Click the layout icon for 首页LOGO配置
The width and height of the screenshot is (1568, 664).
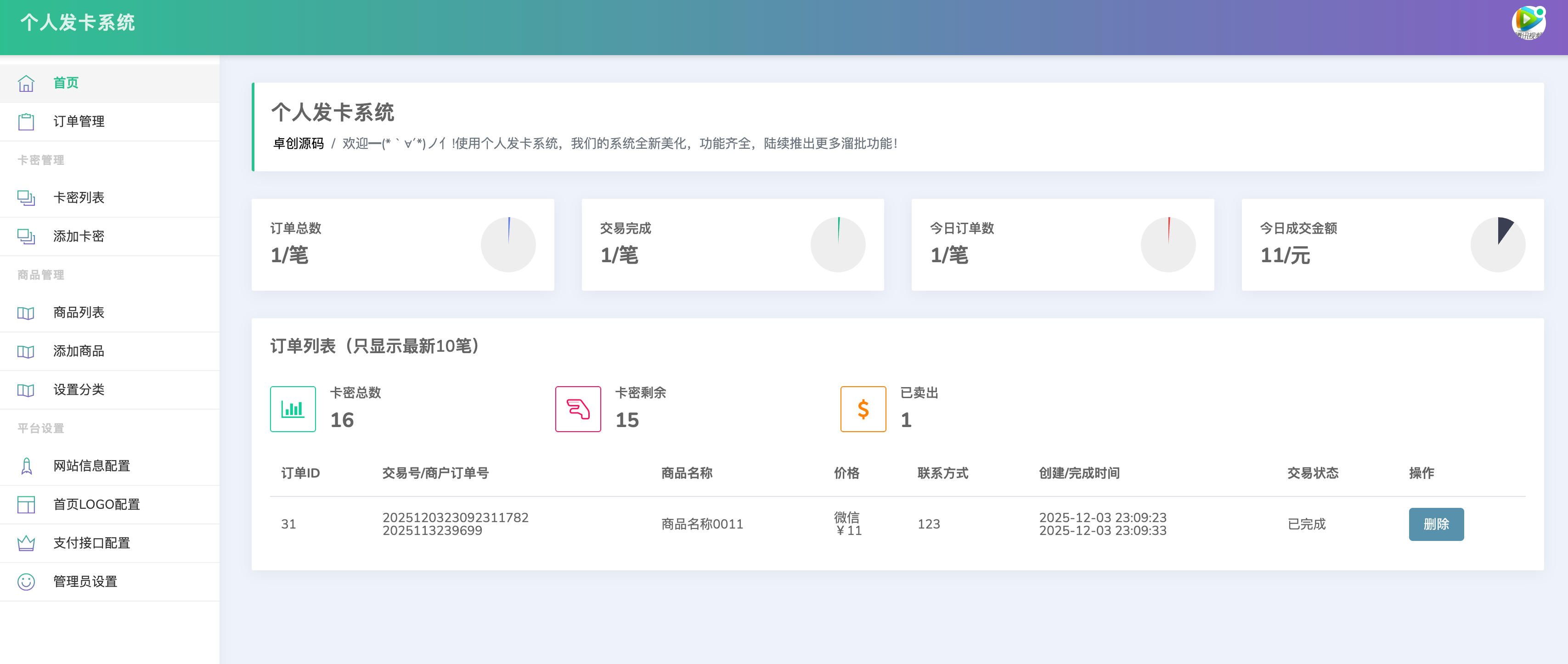tap(26, 505)
